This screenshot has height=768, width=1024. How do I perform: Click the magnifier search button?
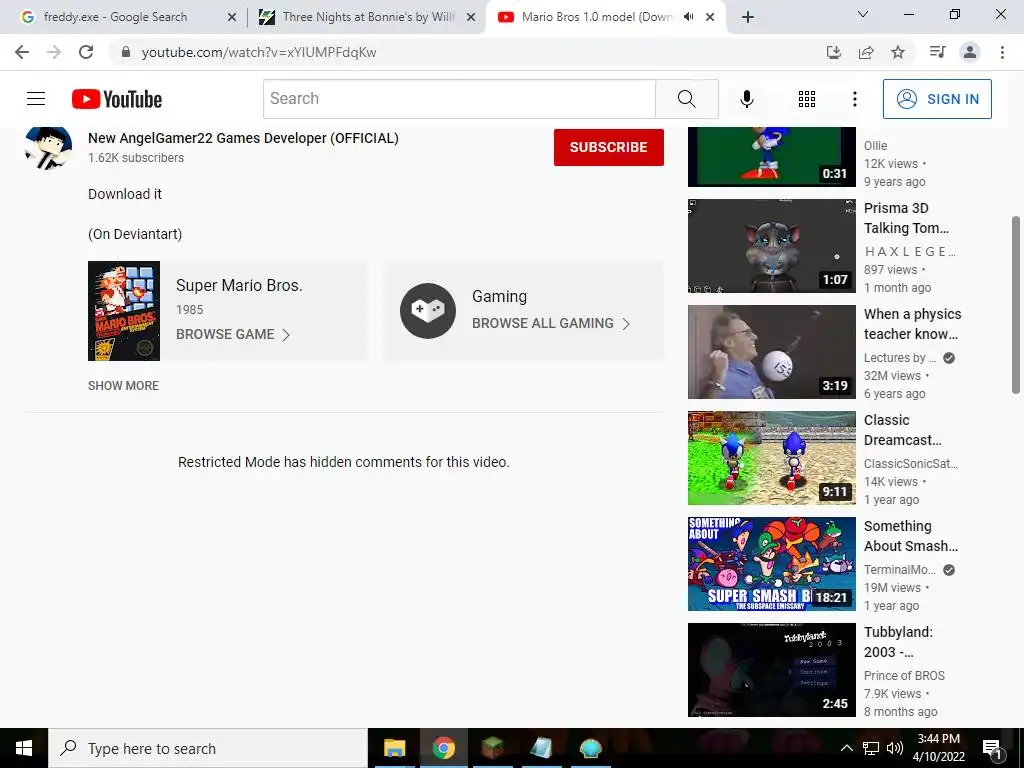(686, 99)
